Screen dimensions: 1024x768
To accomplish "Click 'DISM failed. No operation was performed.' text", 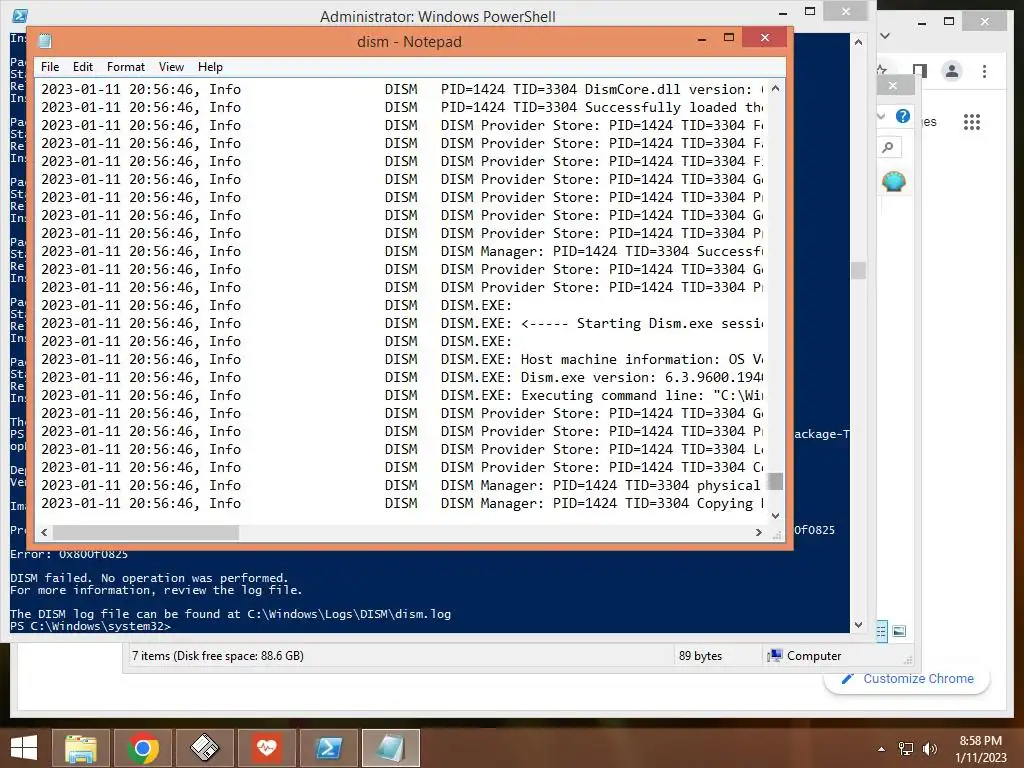I will 149,578.
